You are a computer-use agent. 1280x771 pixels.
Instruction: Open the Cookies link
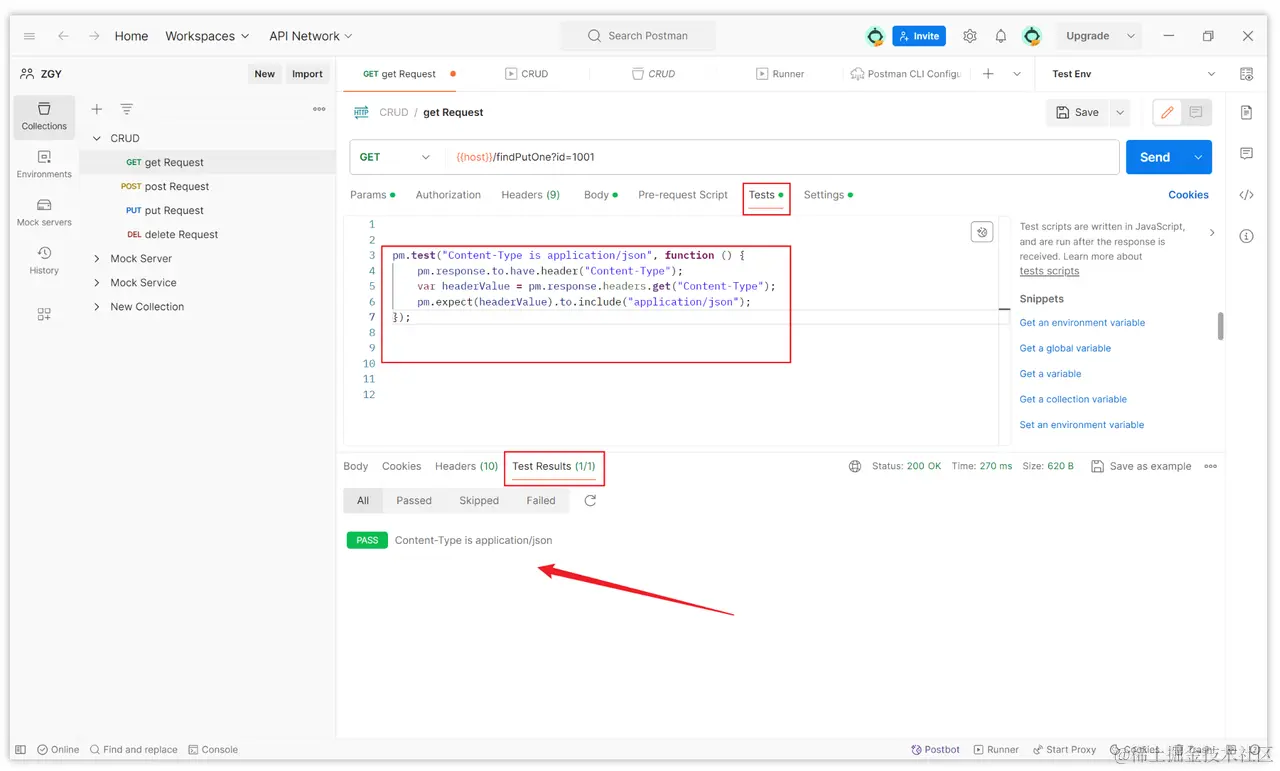click(1188, 195)
